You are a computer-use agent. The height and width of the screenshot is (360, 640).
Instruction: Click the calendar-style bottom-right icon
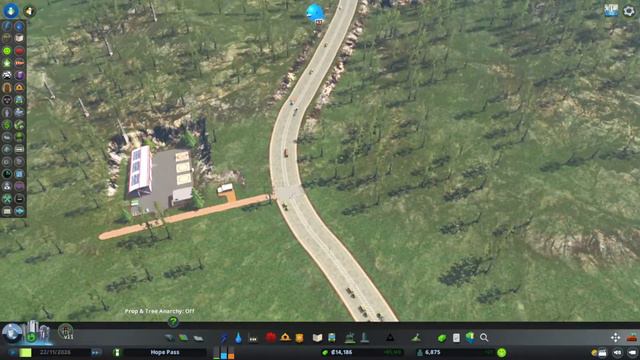602,353
